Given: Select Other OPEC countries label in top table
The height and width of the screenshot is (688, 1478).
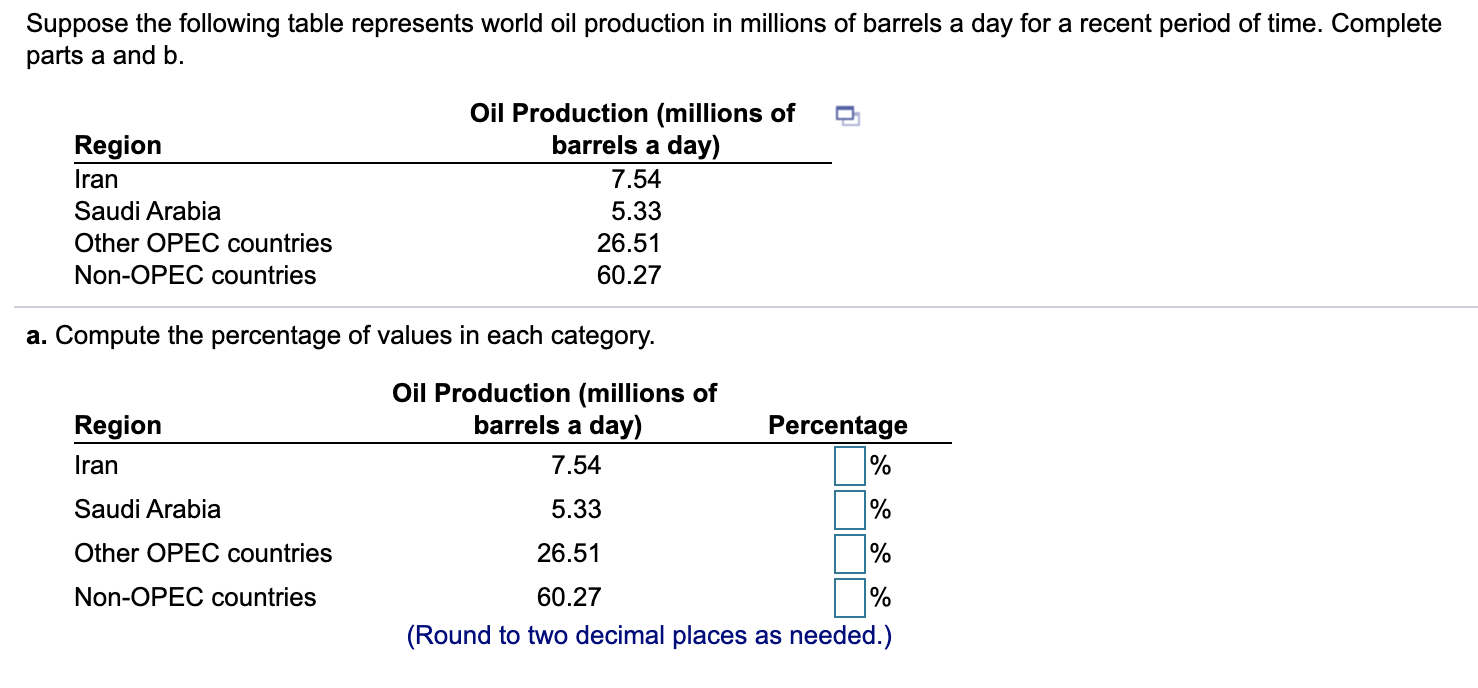Looking at the screenshot, I should pyautogui.click(x=203, y=244).
